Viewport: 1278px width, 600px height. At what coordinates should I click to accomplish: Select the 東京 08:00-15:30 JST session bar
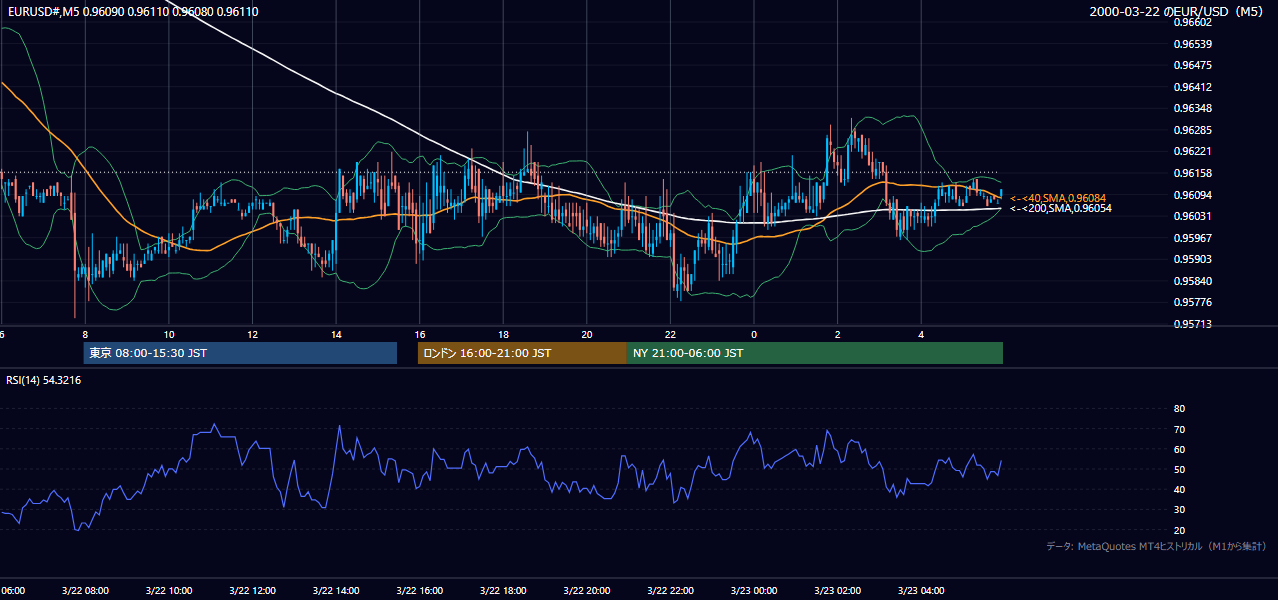coord(240,353)
